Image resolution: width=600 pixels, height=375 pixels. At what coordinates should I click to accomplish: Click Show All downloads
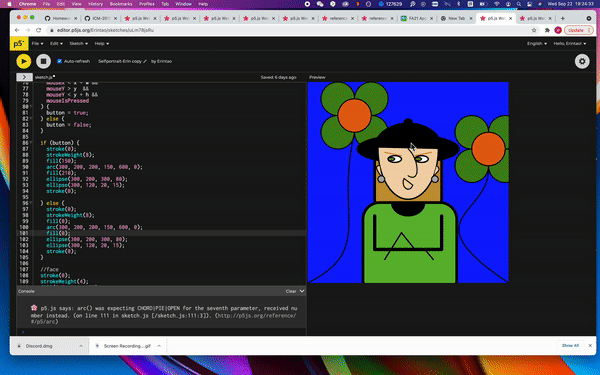tap(570, 346)
